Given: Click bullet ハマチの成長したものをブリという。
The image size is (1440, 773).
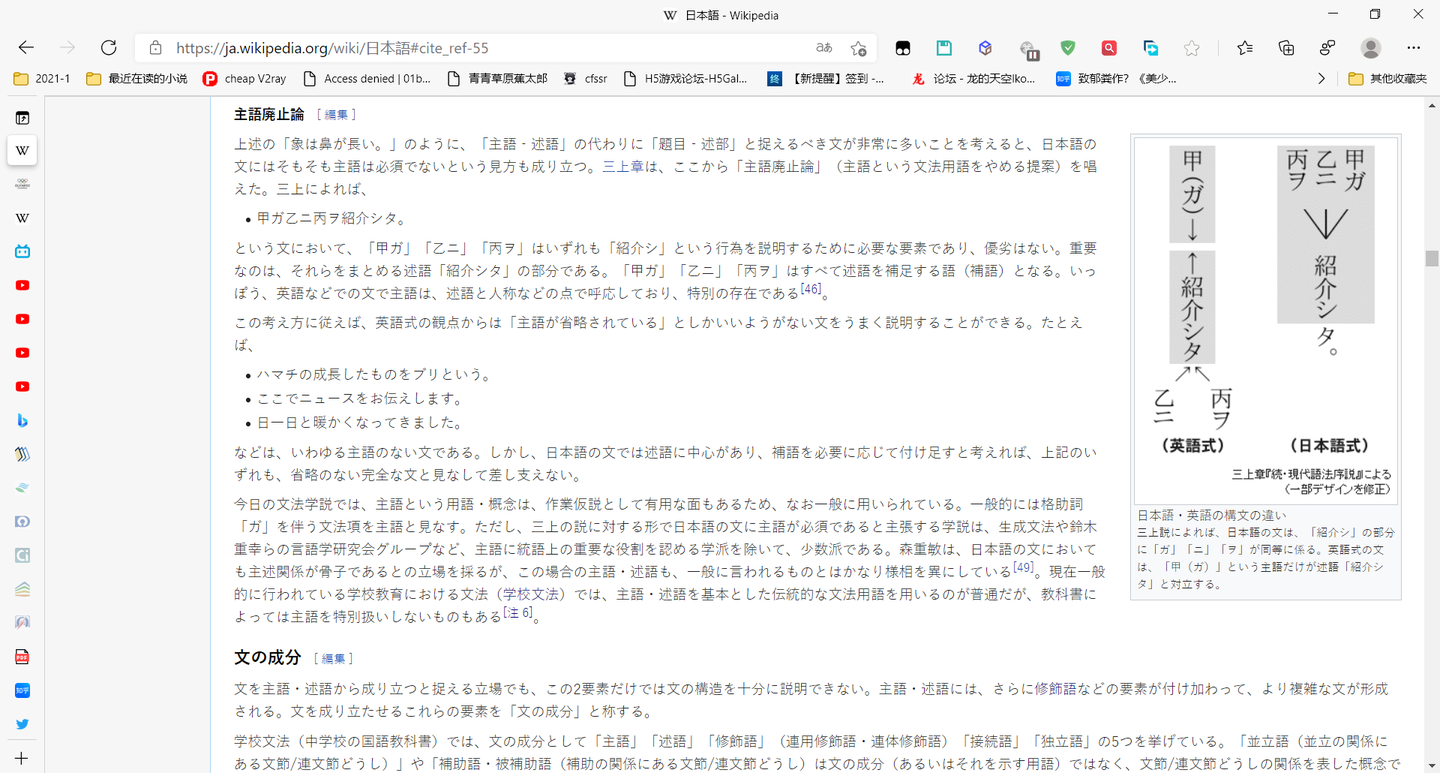Looking at the screenshot, I should click(374, 375).
